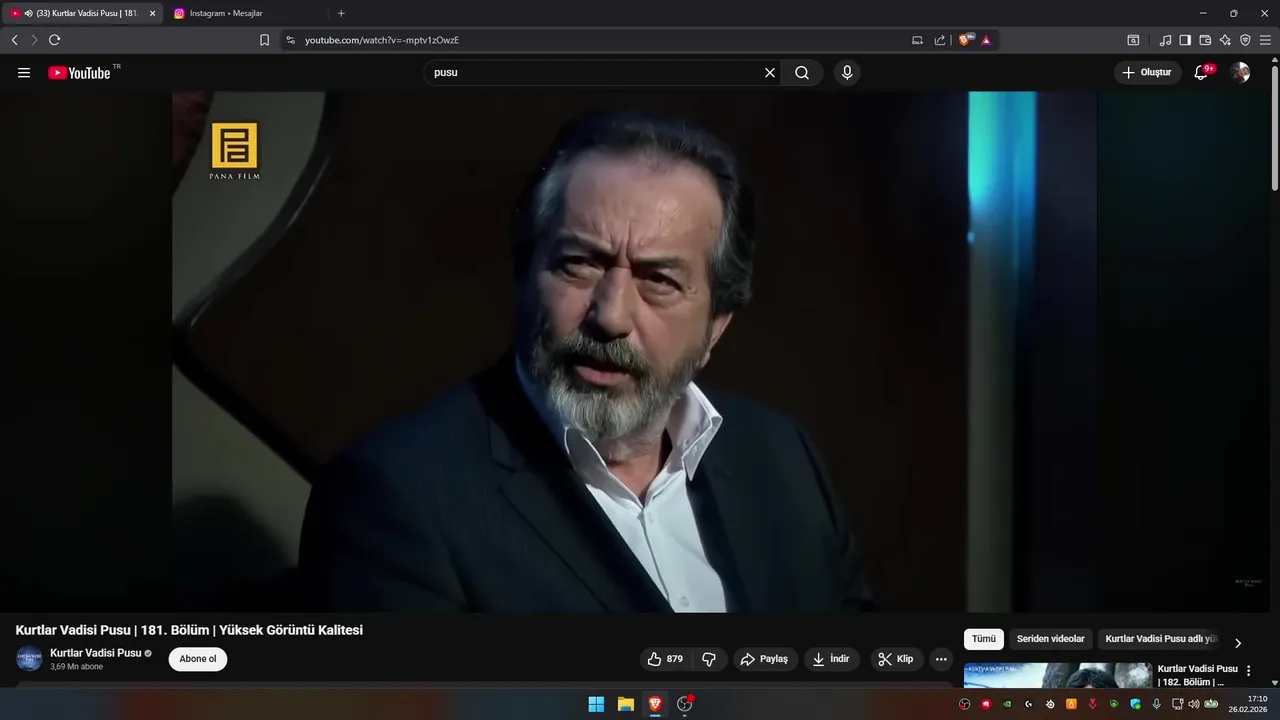Screen dimensions: 1280x720
Task: Open Kurtlar Vadisi Pusu channel name link
Action: click(96, 653)
